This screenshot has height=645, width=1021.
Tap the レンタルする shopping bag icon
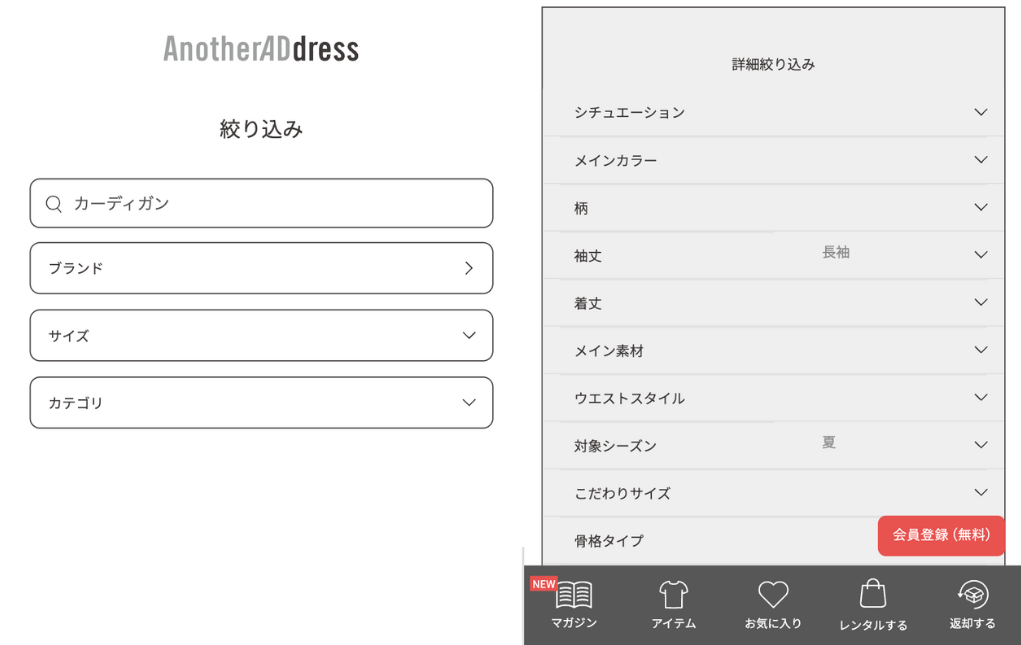(x=873, y=594)
